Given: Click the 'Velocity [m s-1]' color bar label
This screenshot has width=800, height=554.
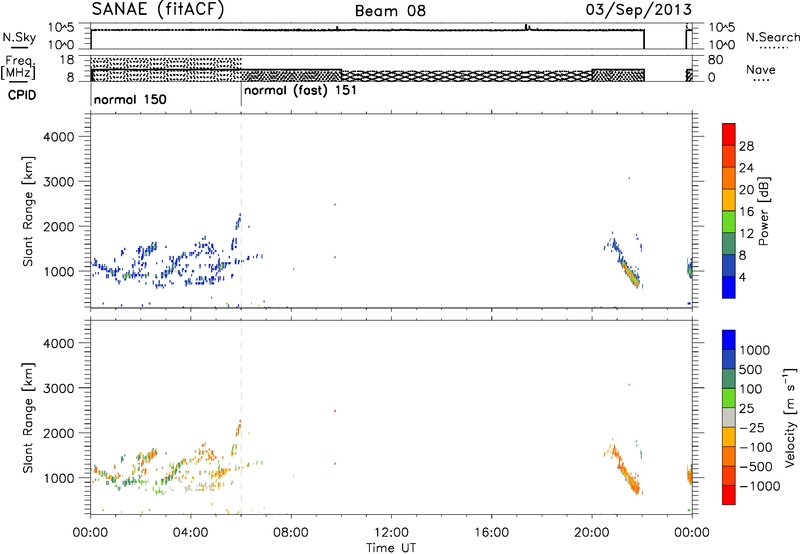Looking at the screenshot, I should tap(790, 417).
